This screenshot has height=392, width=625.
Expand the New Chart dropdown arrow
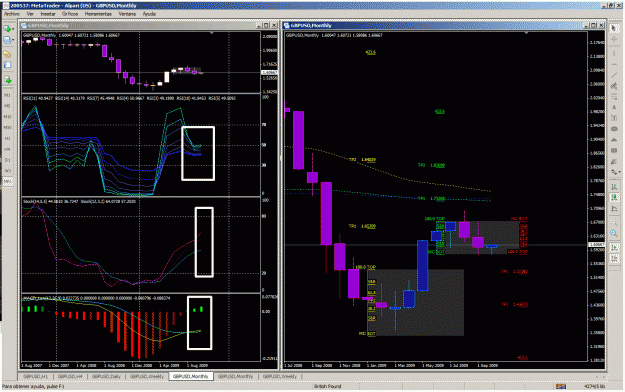[x=13, y=29]
